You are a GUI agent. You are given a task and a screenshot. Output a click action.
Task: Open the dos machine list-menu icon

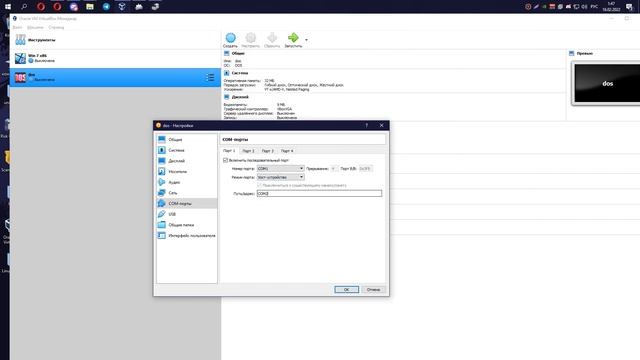point(210,77)
